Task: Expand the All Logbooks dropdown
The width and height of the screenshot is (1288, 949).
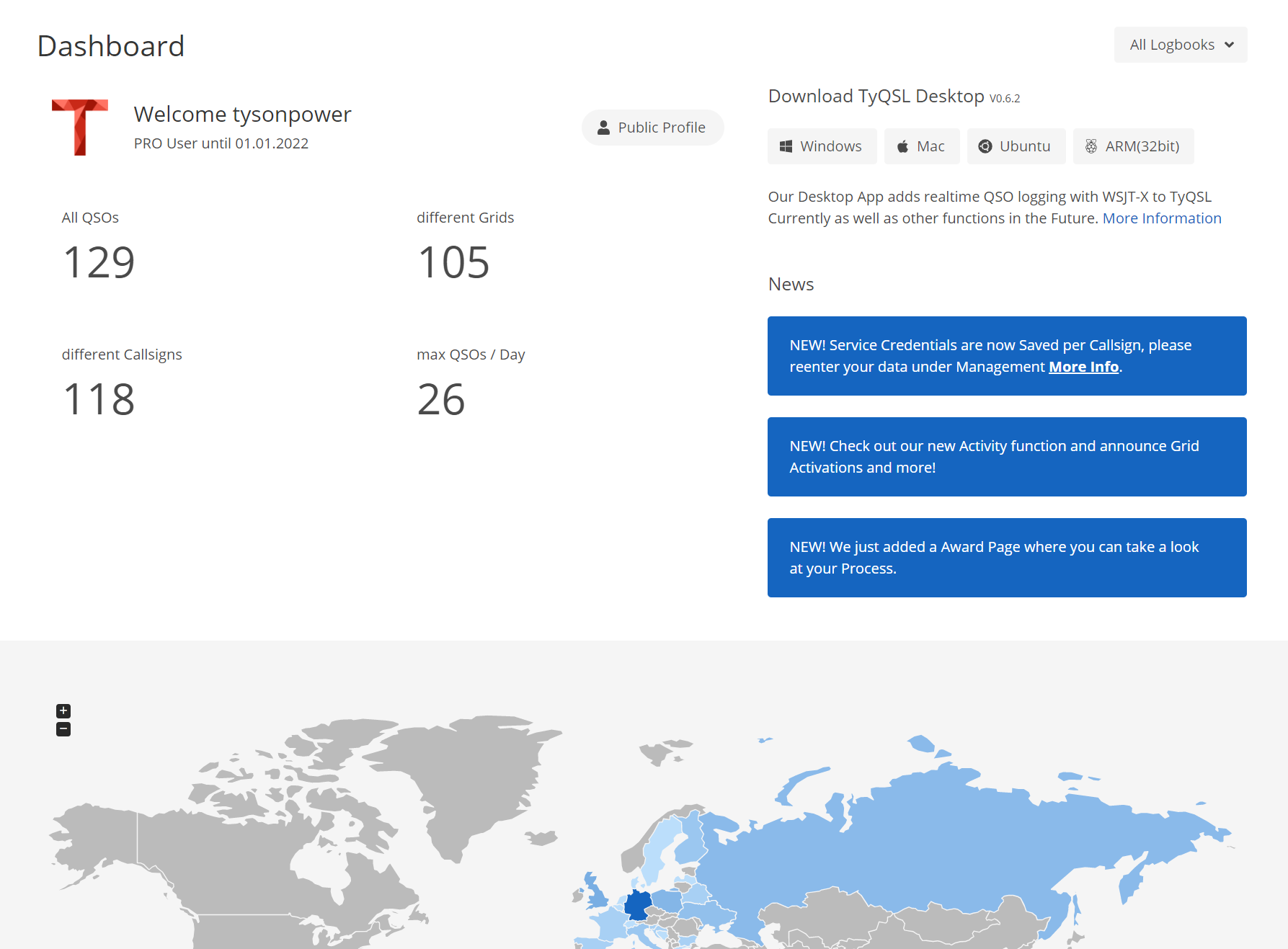Action: tap(1180, 45)
